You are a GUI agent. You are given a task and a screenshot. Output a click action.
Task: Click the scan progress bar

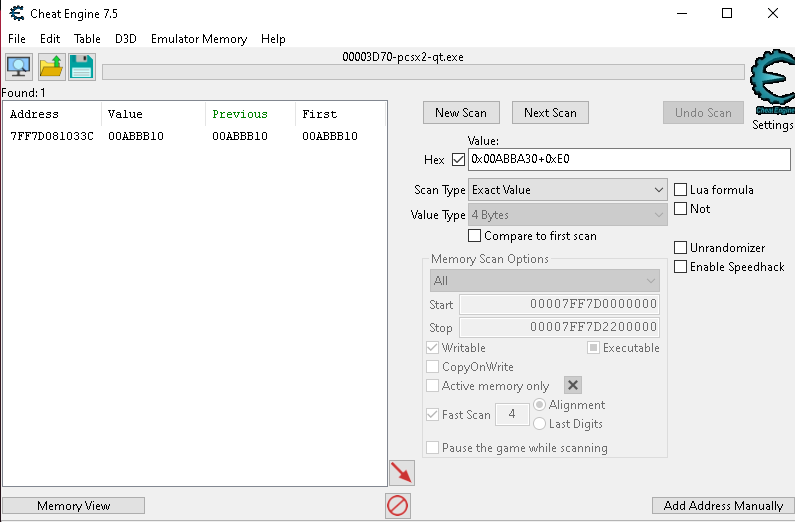coord(423,72)
